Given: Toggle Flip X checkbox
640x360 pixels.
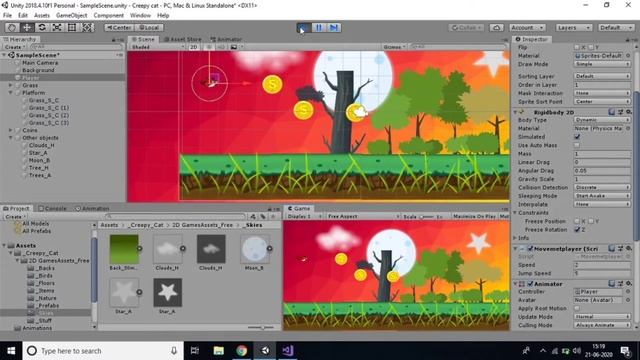Looking at the screenshot, I should coord(577,47).
